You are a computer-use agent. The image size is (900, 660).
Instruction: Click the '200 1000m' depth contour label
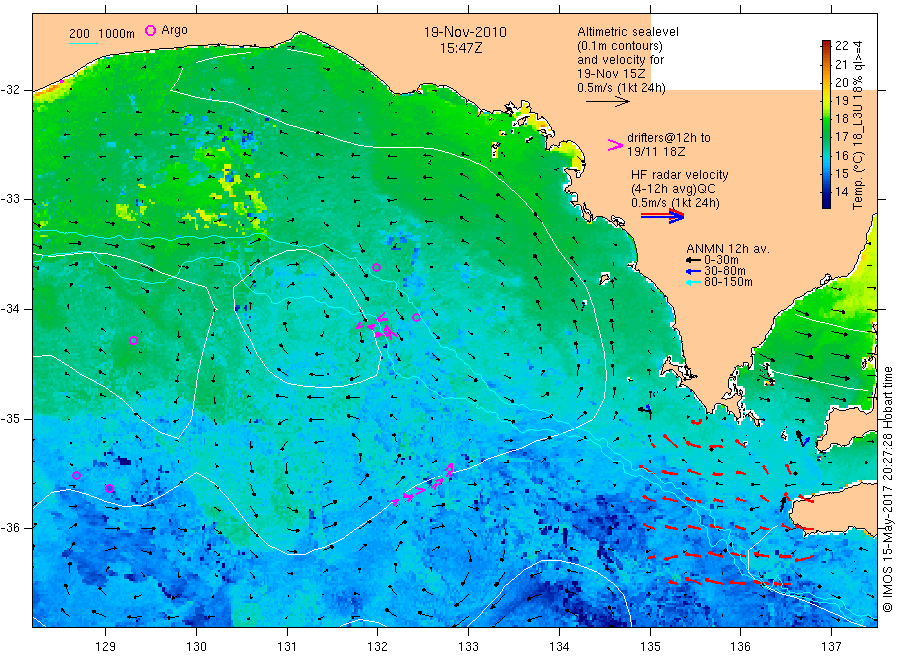[x=102, y=33]
